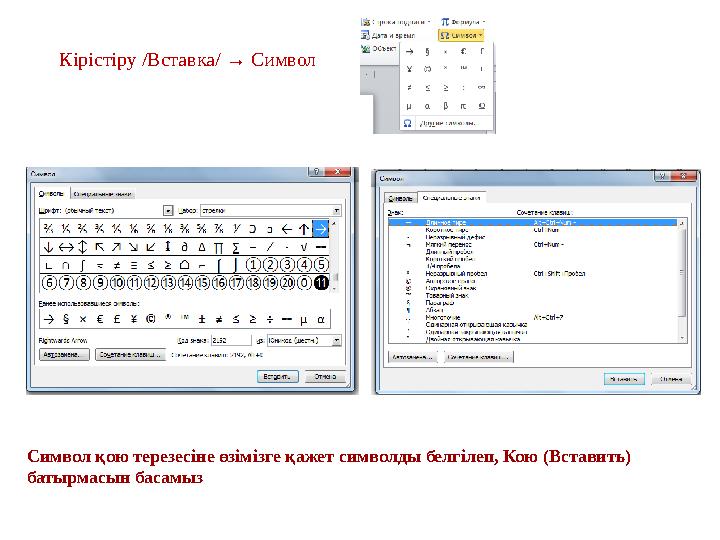Pick the micro µ symbol in ribbon gallery
Viewport: 720px width, 540px height.
[x=409, y=106]
